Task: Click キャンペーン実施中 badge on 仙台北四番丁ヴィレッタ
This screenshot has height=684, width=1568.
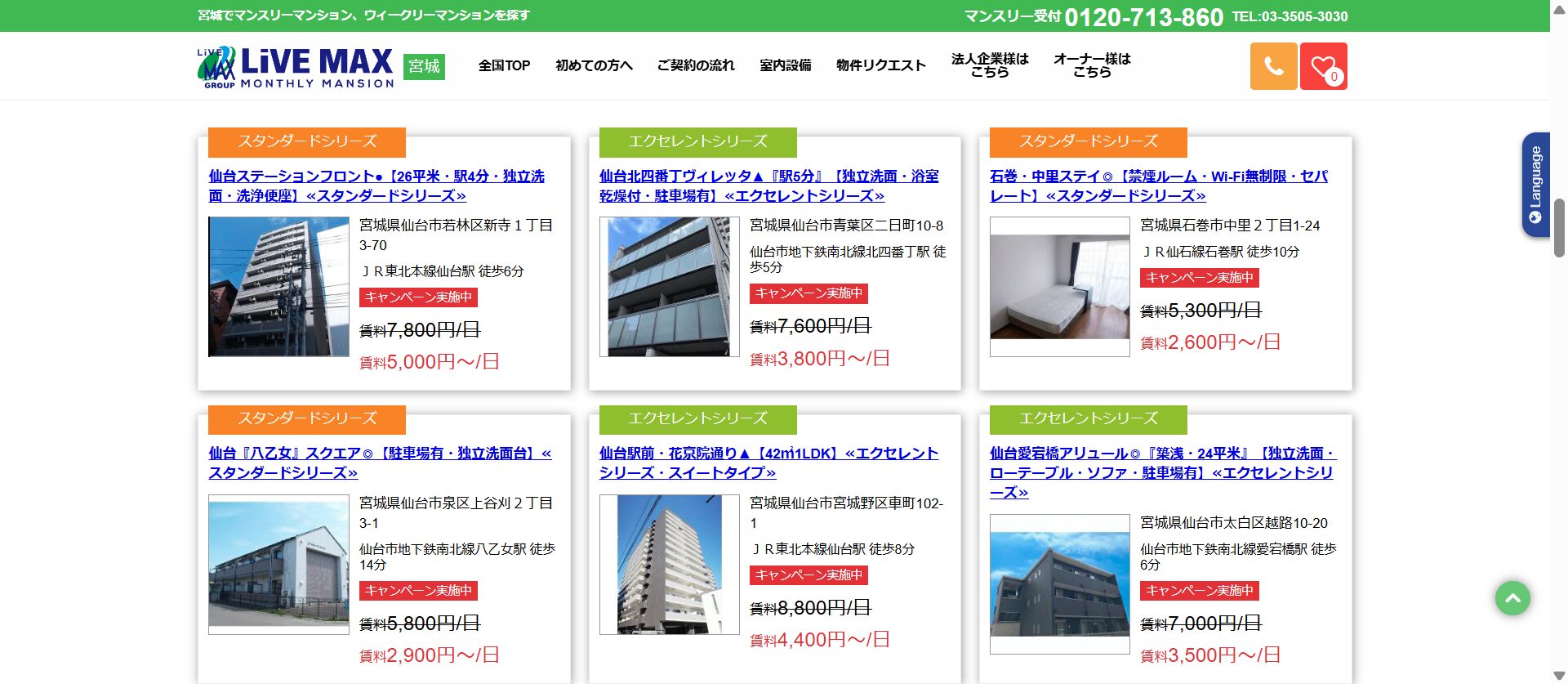Action: pos(808,293)
